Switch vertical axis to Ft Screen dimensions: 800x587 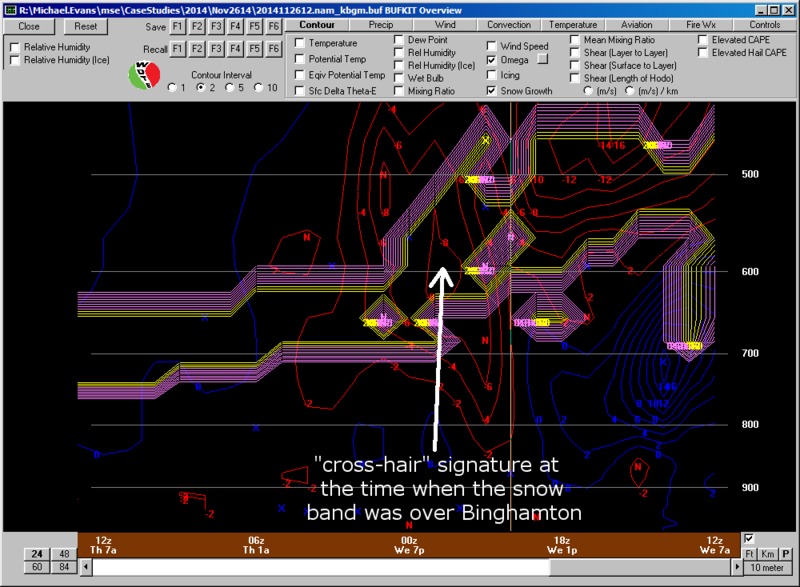click(749, 554)
